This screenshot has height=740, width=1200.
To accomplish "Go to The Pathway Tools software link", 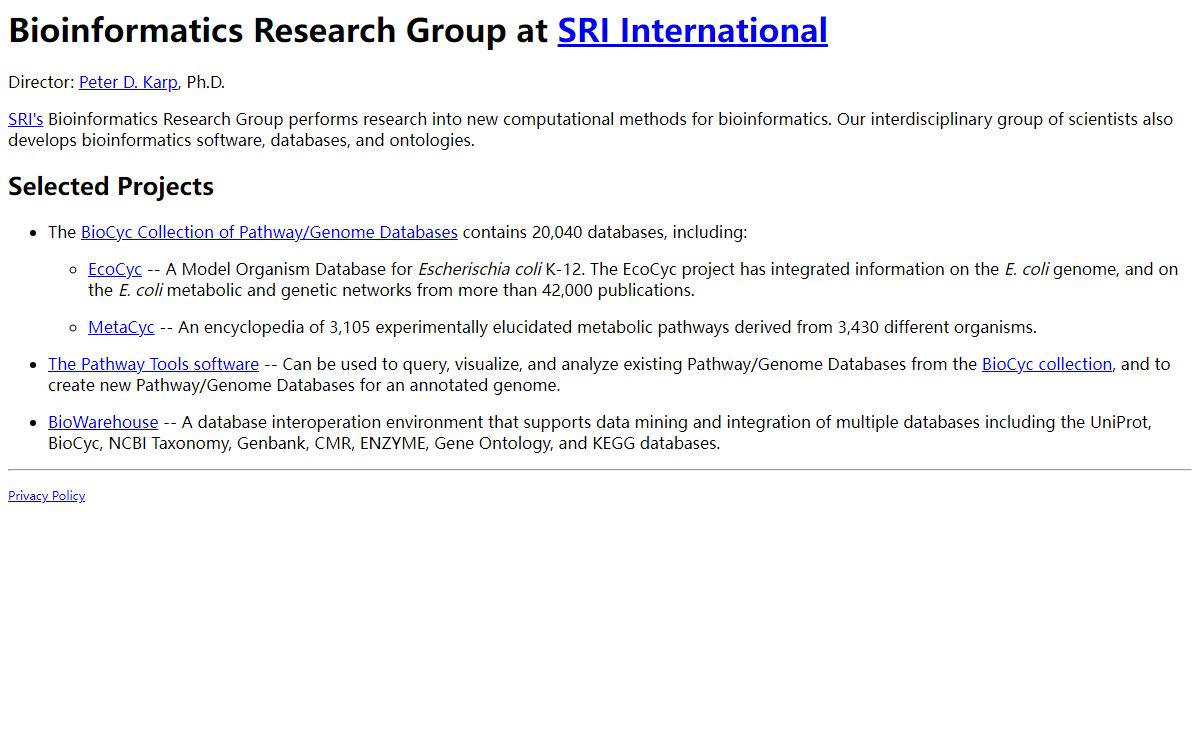I will click(x=153, y=364).
